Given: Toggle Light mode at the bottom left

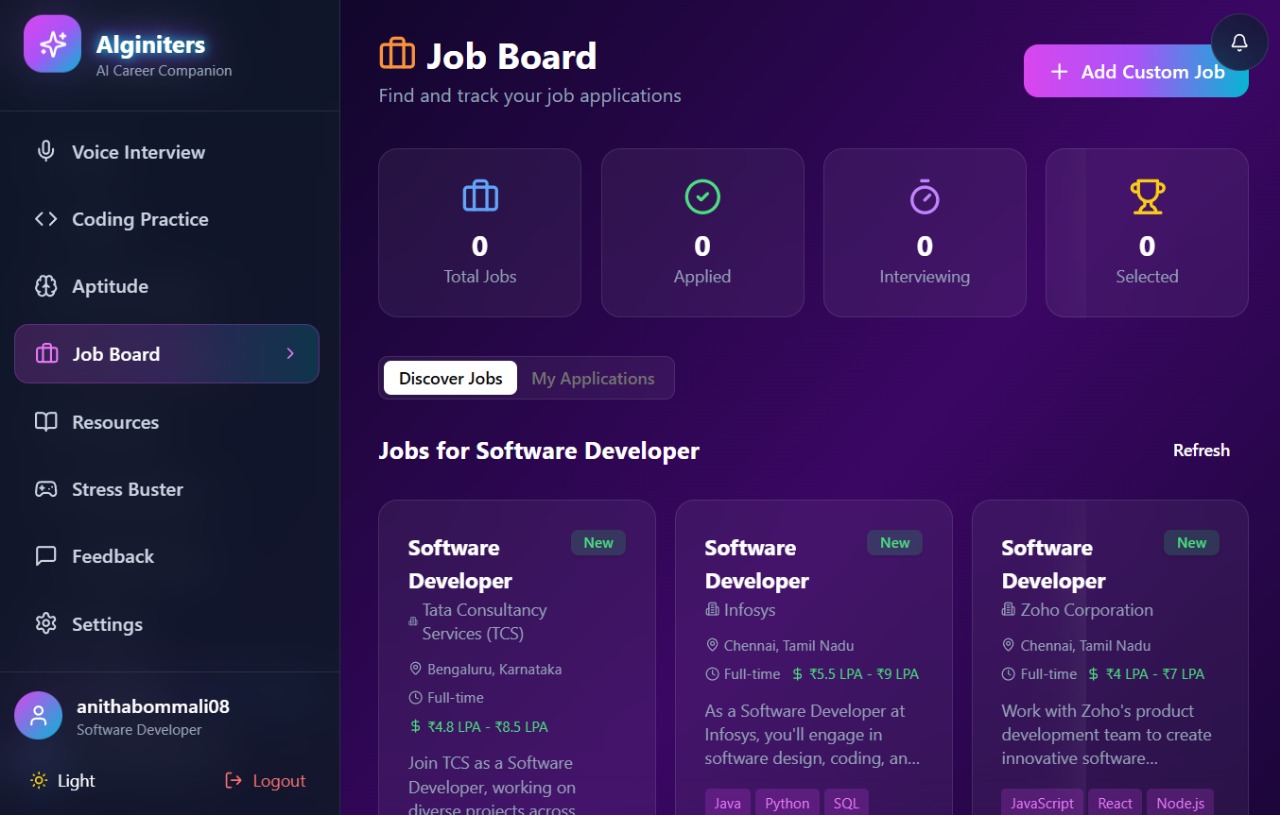Looking at the screenshot, I should [62, 780].
